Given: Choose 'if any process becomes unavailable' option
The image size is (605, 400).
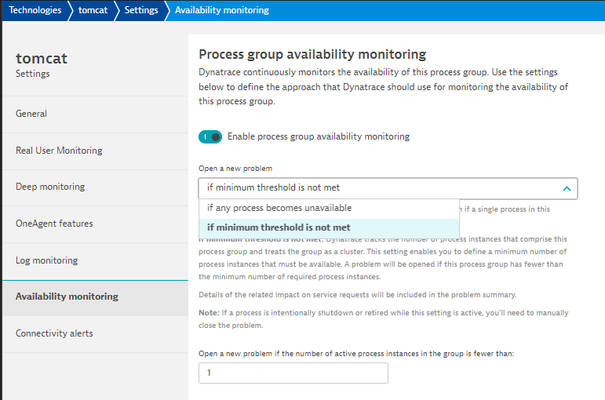Looking at the screenshot, I should pyautogui.click(x=279, y=208).
